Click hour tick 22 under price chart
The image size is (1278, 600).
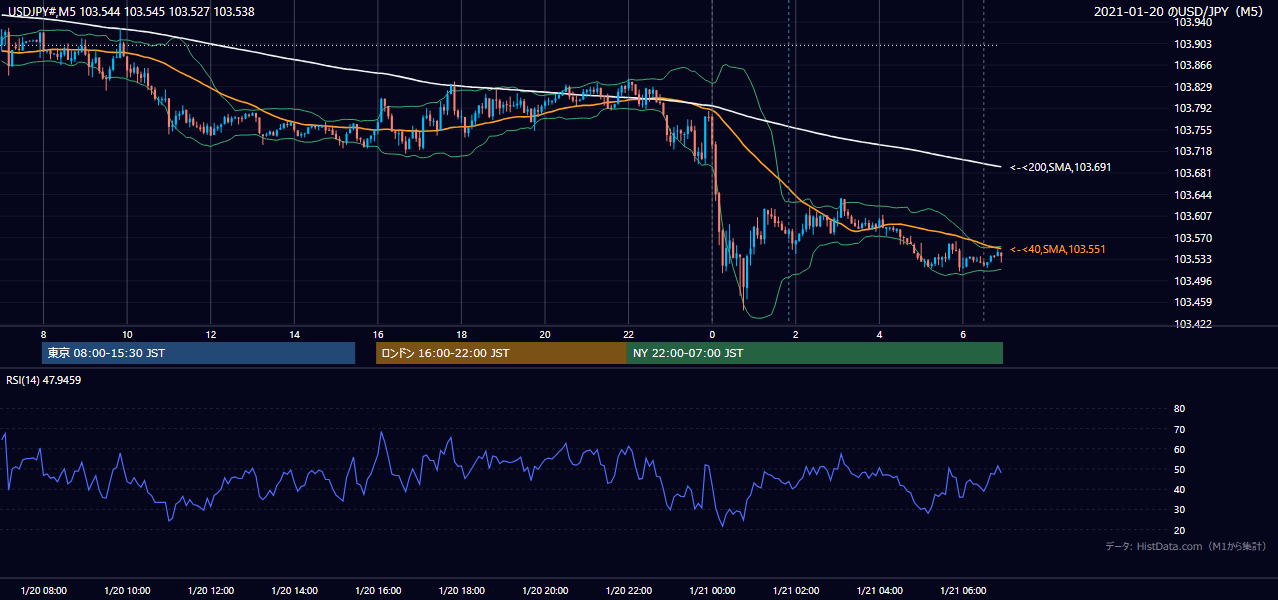628,334
